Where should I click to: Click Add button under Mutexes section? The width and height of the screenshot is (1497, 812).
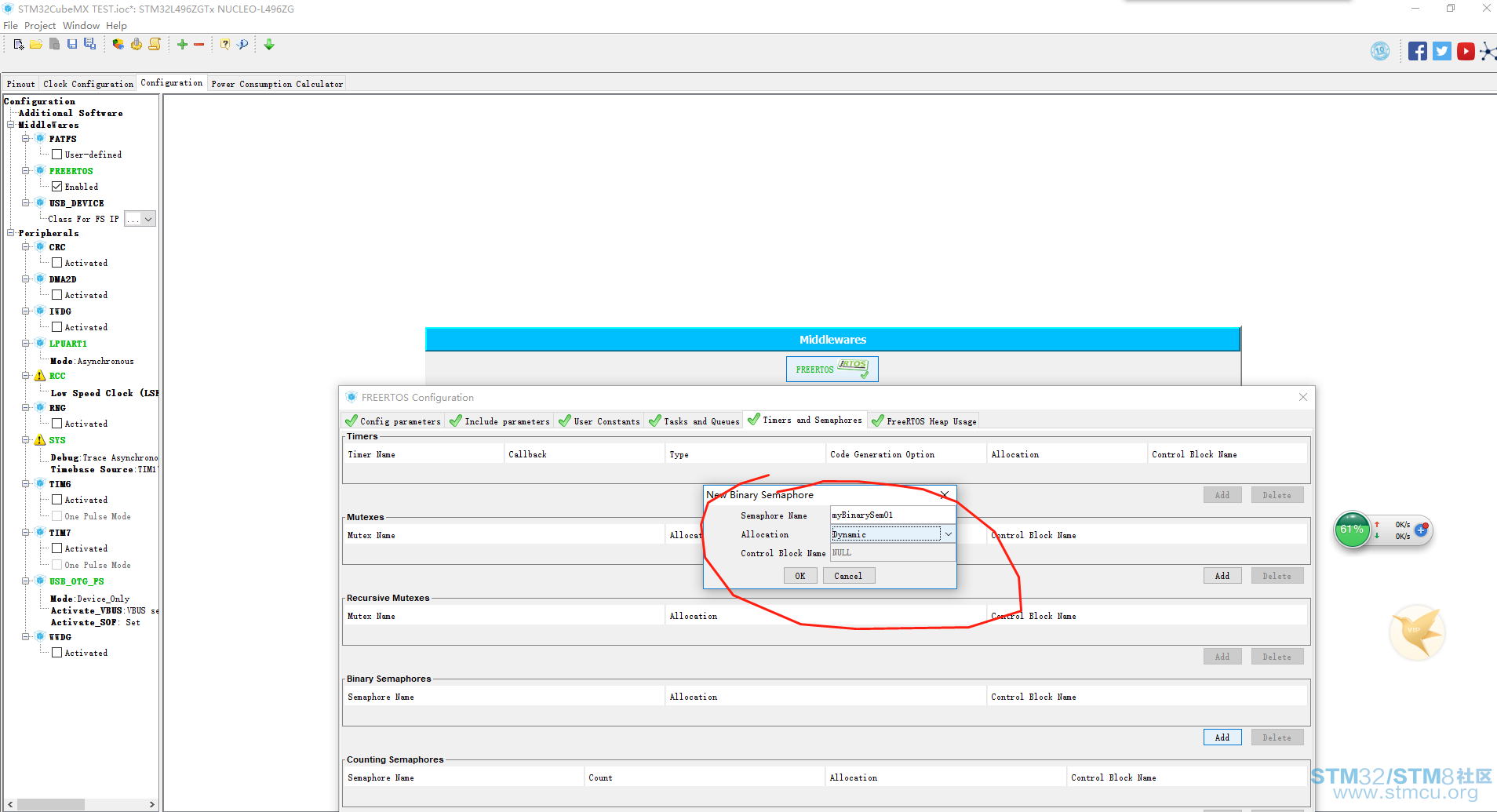[x=1222, y=576]
